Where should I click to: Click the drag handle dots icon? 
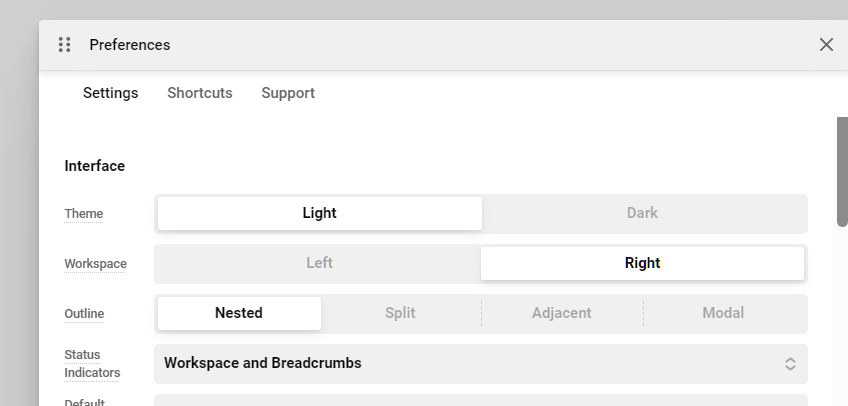tap(64, 45)
